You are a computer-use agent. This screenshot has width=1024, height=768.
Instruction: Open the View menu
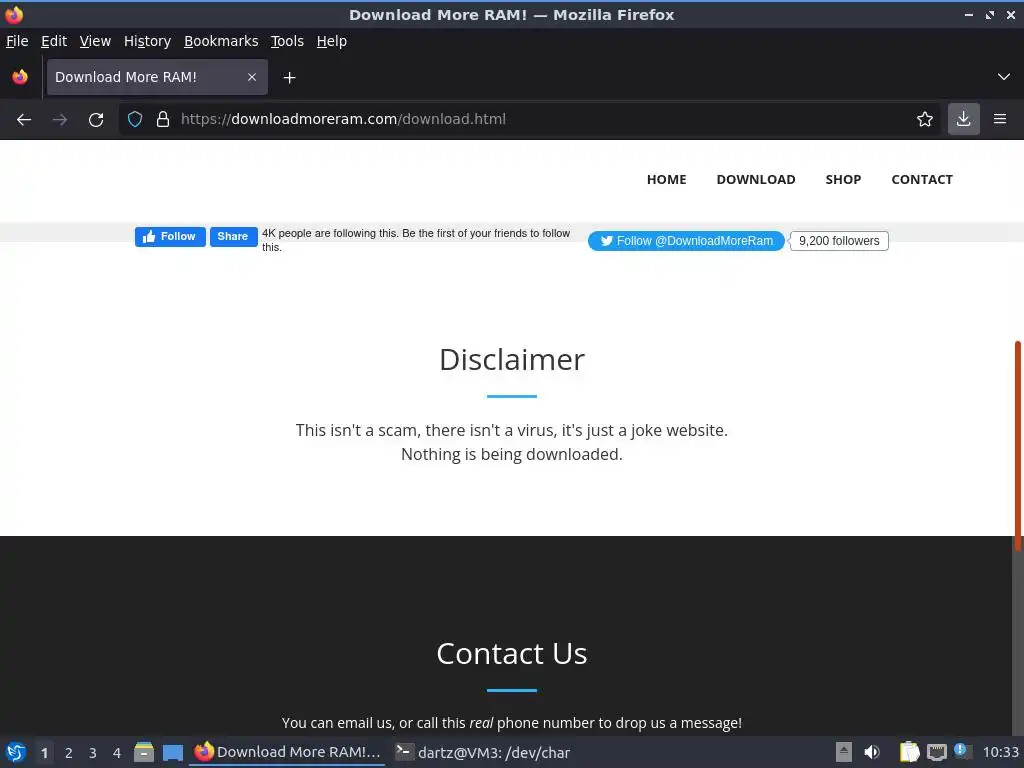pos(95,41)
